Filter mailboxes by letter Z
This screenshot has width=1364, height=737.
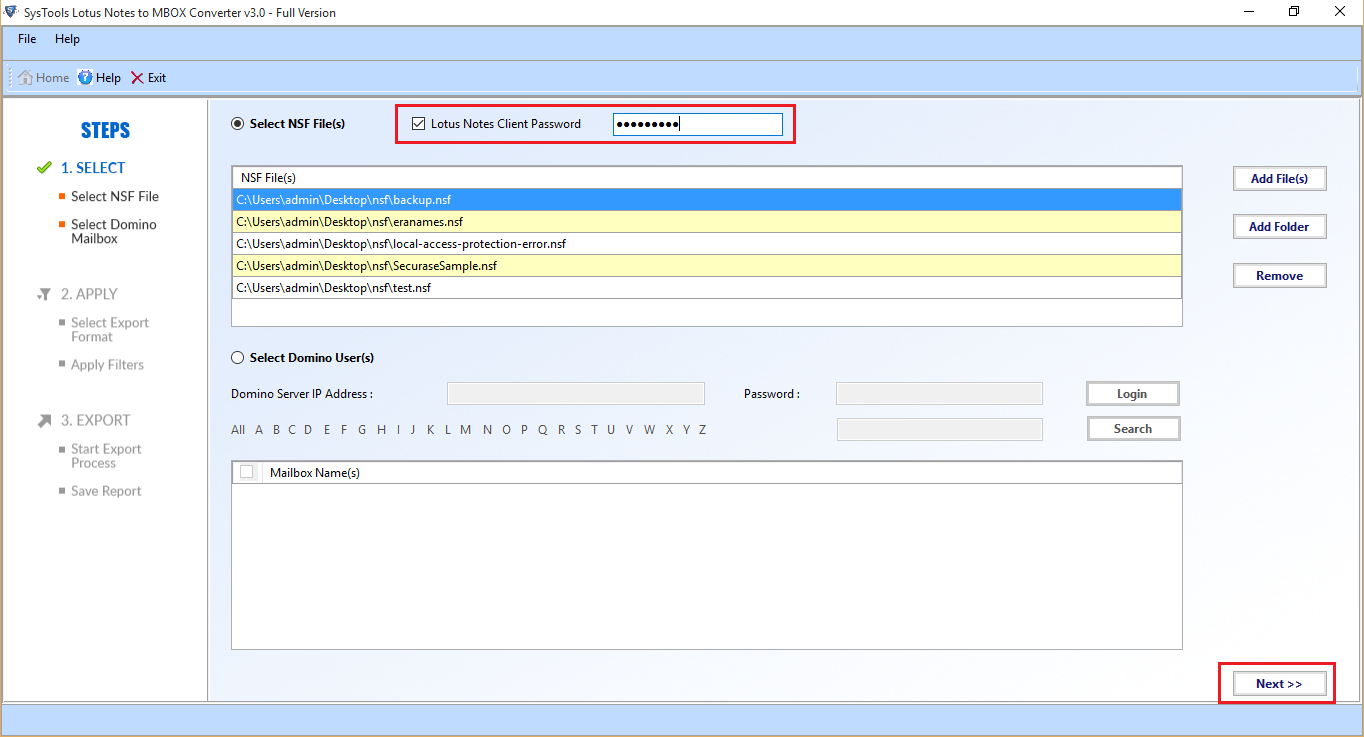(703, 430)
